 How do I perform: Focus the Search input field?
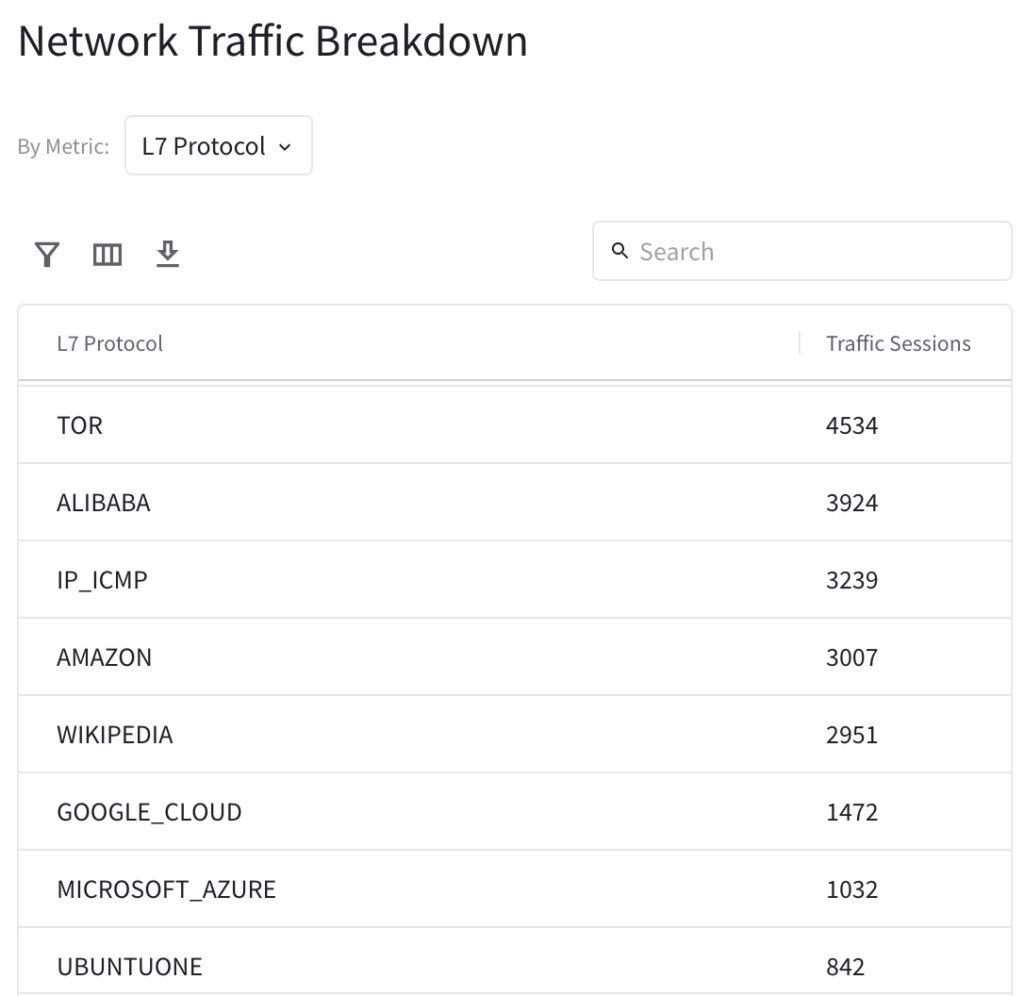(802, 251)
